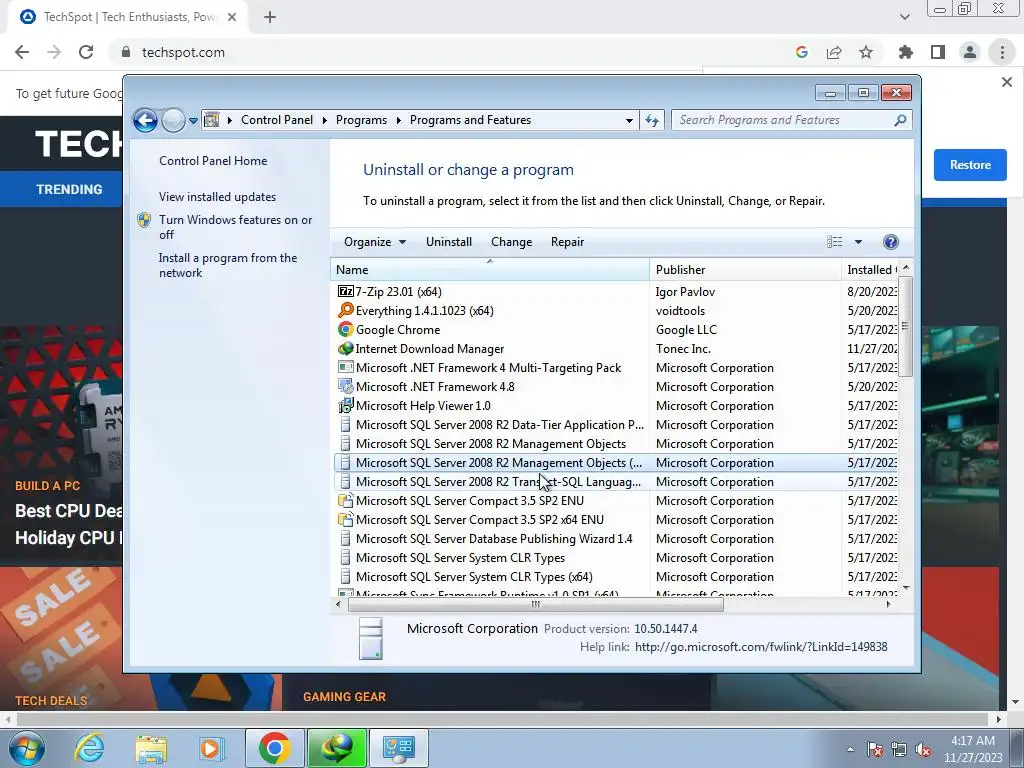The image size is (1024, 768).
Task: Click the Restore button in Chrome
Action: pos(970,165)
